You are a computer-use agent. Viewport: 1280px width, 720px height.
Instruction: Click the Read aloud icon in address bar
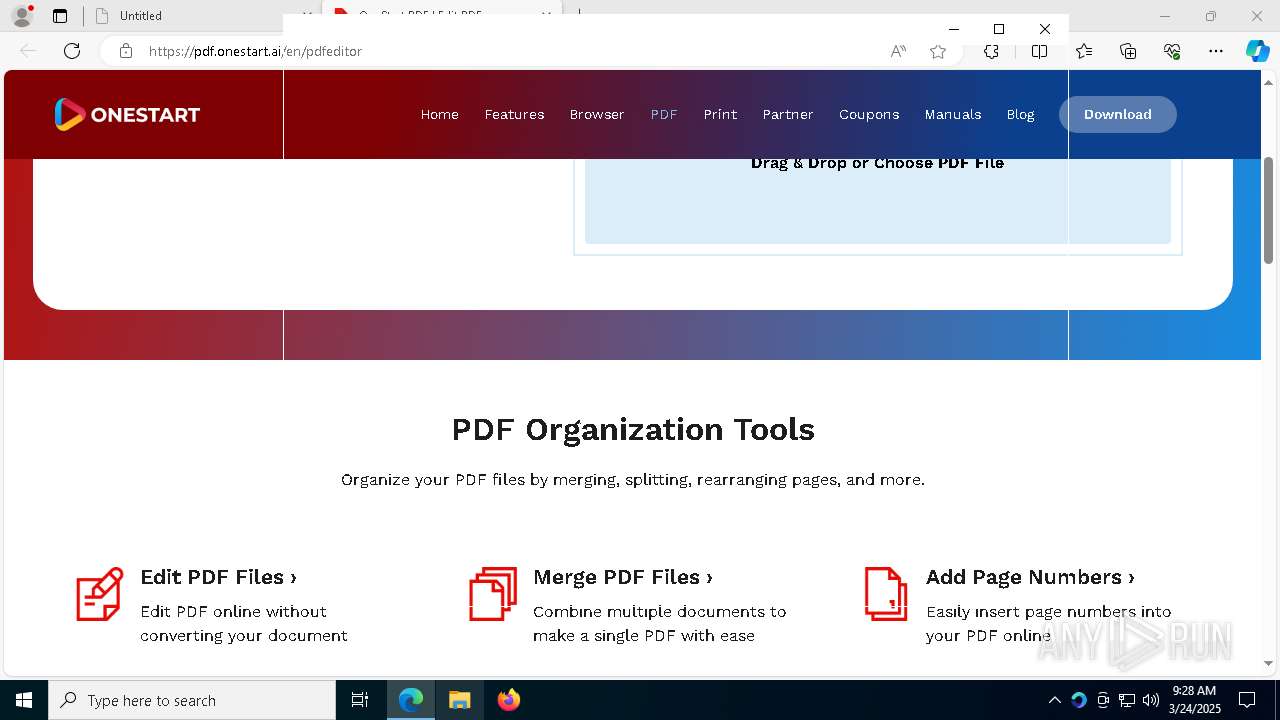coord(898,52)
